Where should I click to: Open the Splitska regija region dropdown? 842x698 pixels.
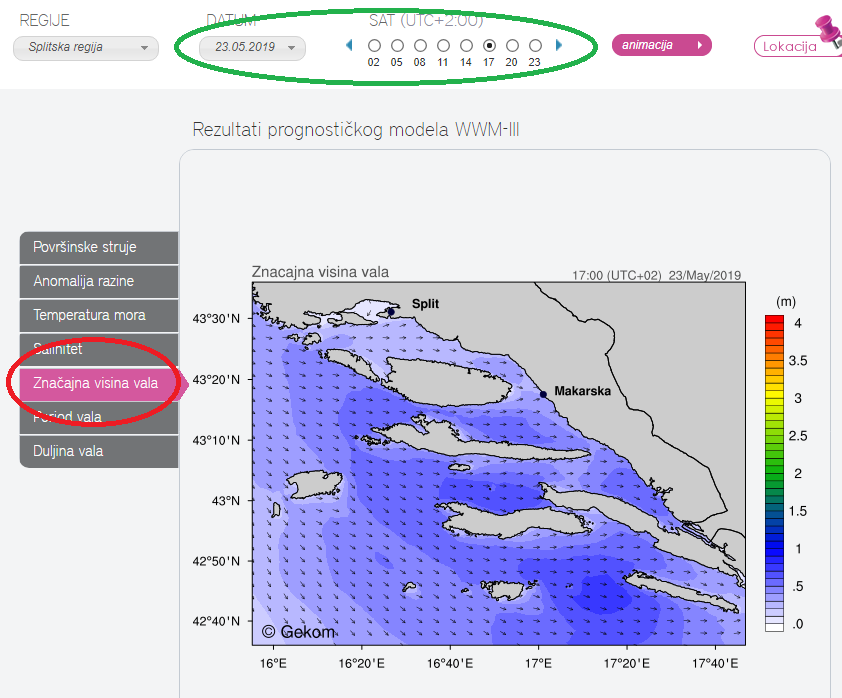[x=86, y=47]
